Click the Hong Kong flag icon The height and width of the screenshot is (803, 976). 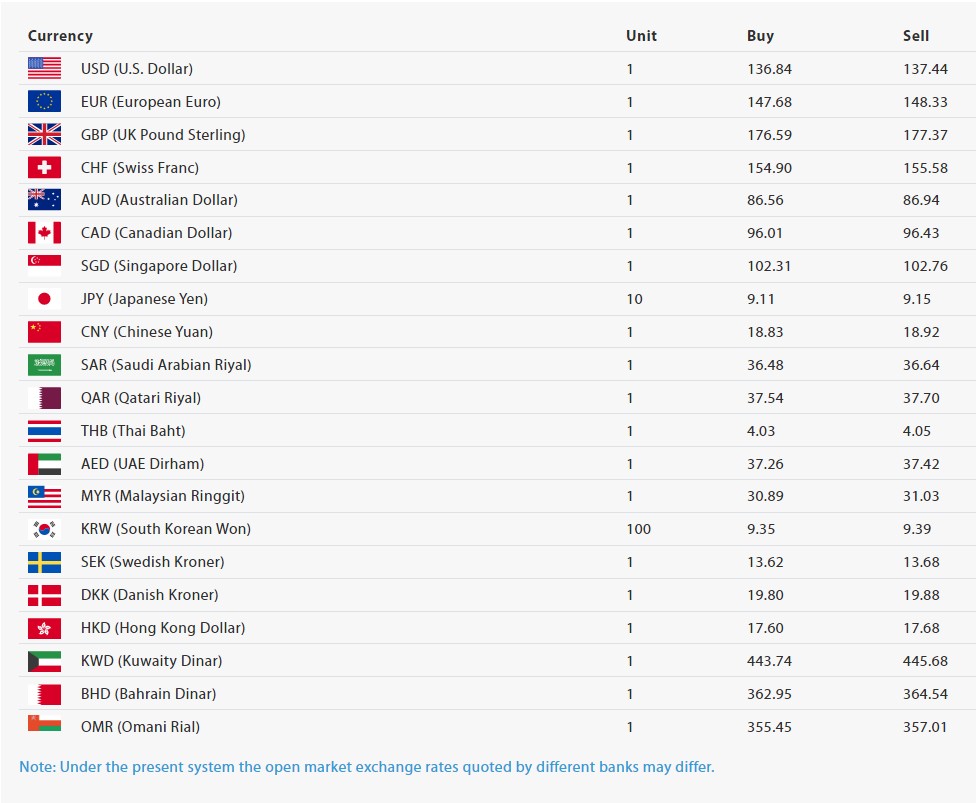[44, 628]
